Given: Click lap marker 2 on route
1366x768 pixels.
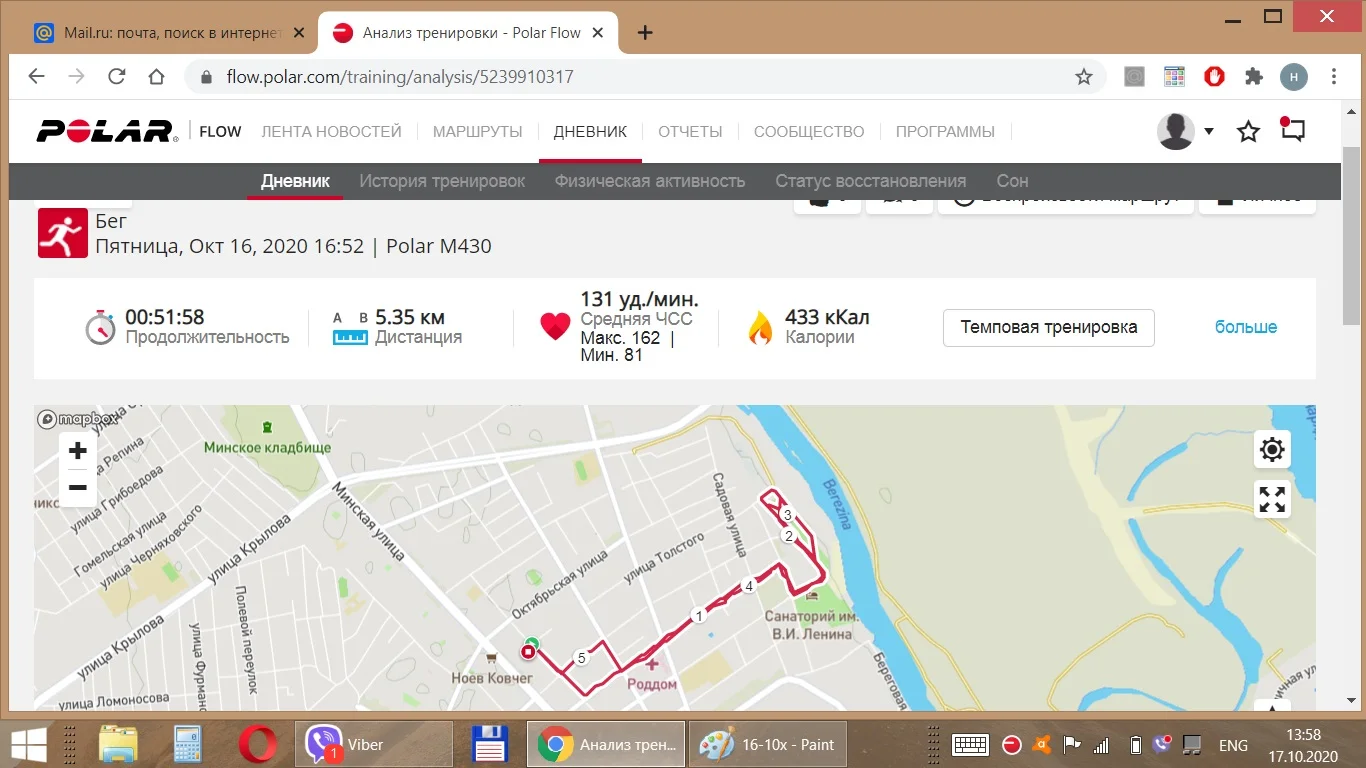Looking at the screenshot, I should click(x=788, y=537).
